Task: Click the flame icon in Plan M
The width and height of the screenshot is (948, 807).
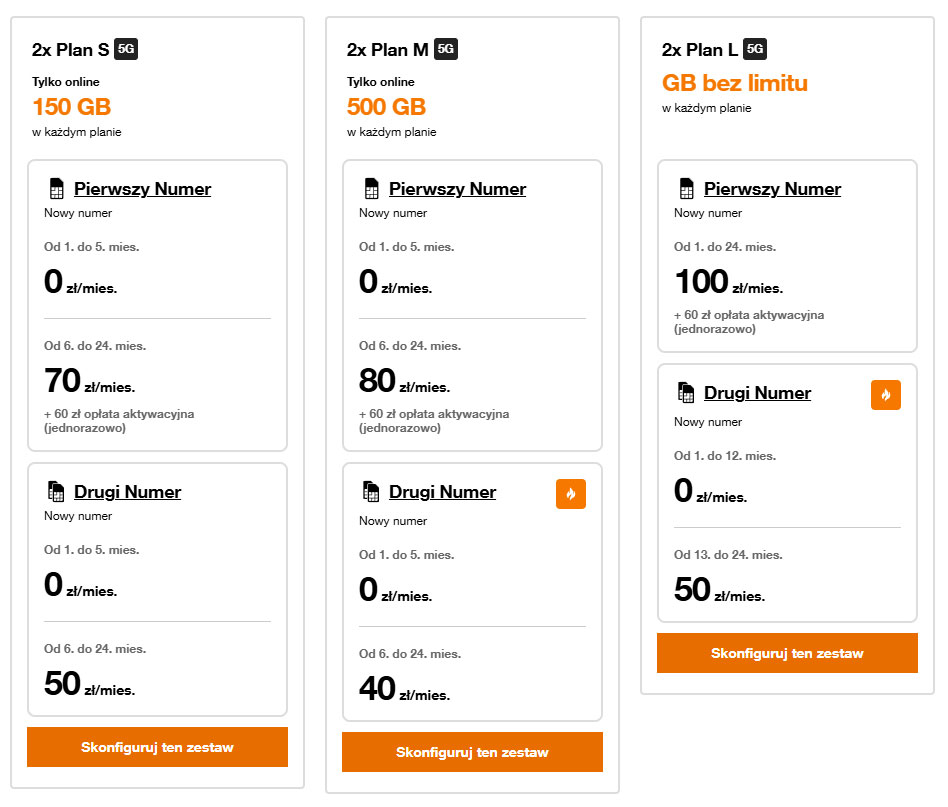Action: click(x=571, y=494)
